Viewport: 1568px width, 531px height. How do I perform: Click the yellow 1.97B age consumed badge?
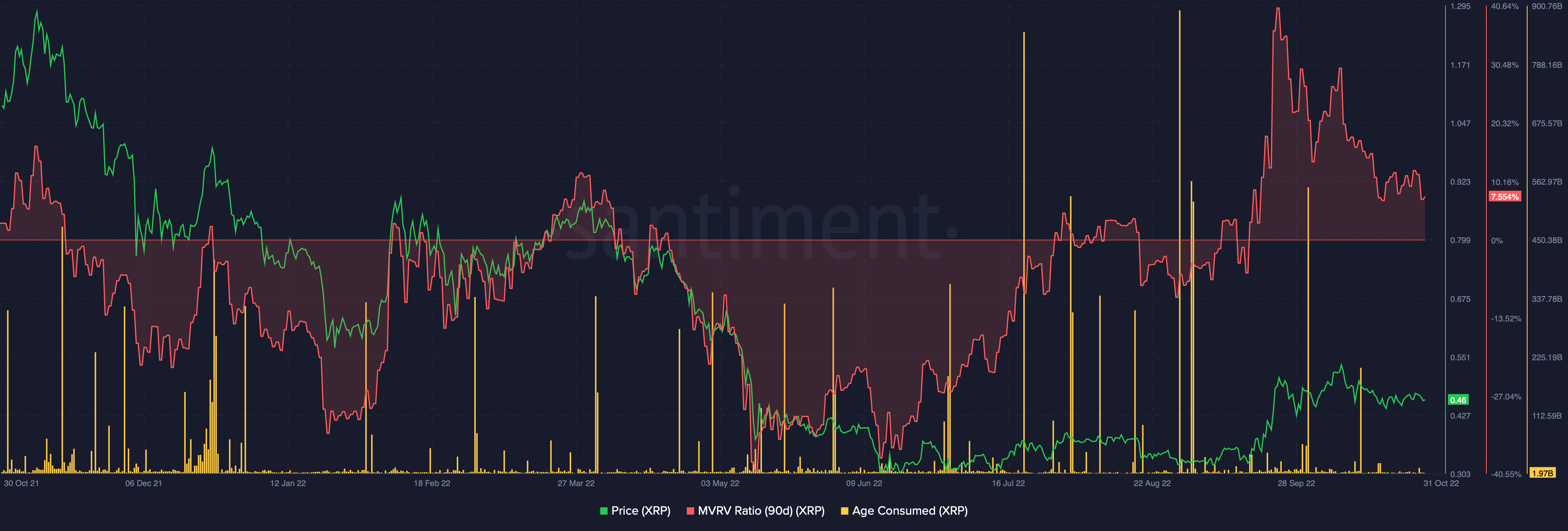tap(1542, 473)
